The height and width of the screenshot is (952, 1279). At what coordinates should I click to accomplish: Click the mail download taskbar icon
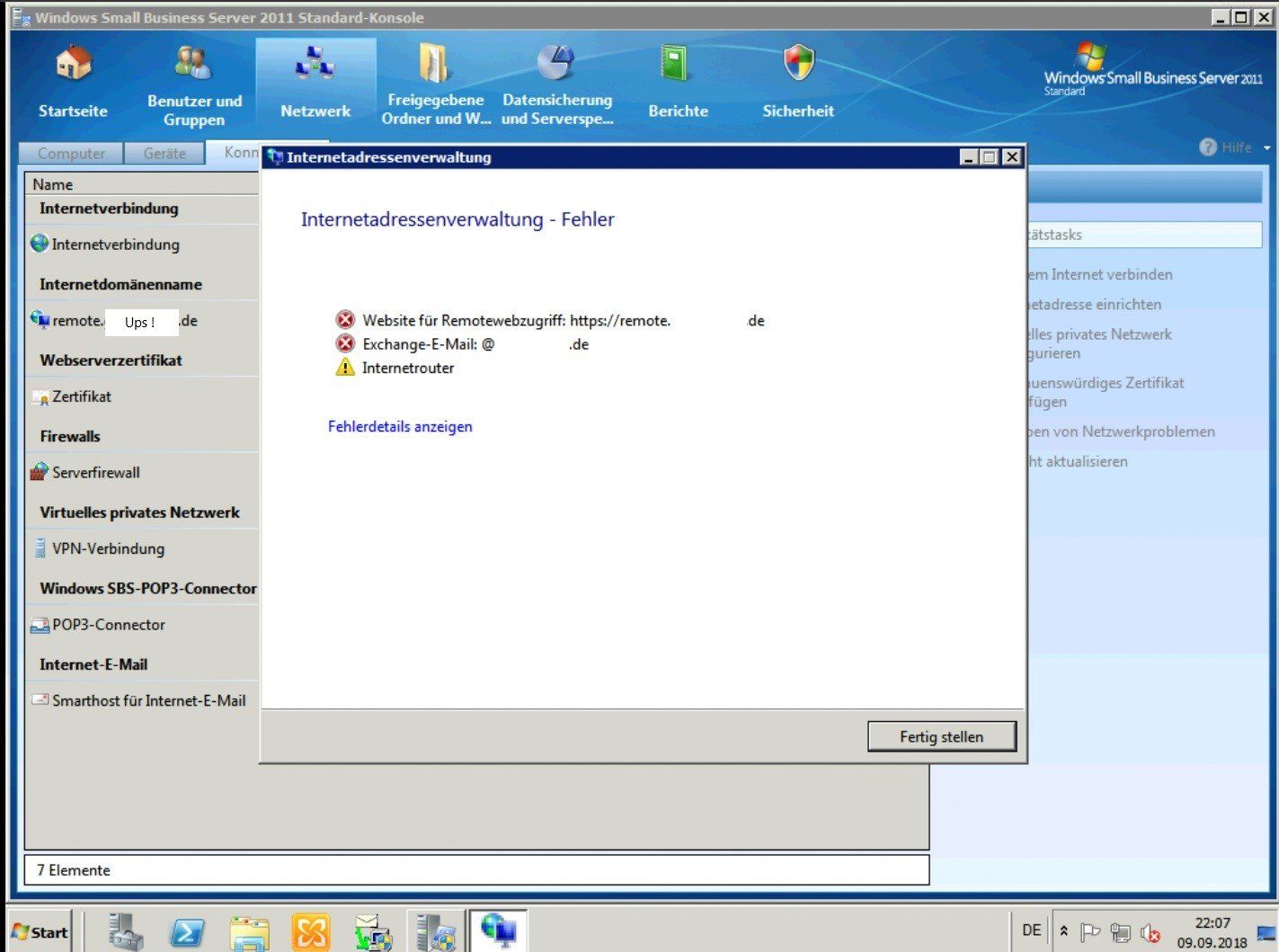[373, 931]
